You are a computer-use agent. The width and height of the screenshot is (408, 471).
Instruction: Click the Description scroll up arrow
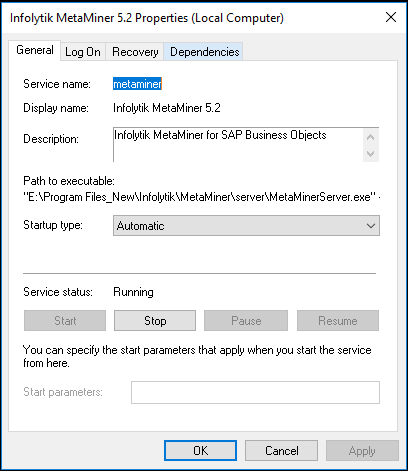pyautogui.click(x=371, y=137)
